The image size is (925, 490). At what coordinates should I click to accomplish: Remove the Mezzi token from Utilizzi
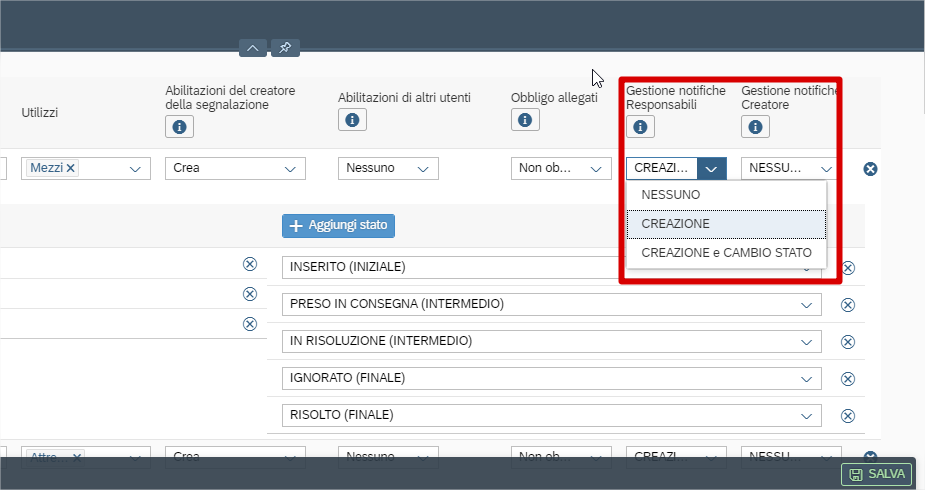[x=70, y=168]
